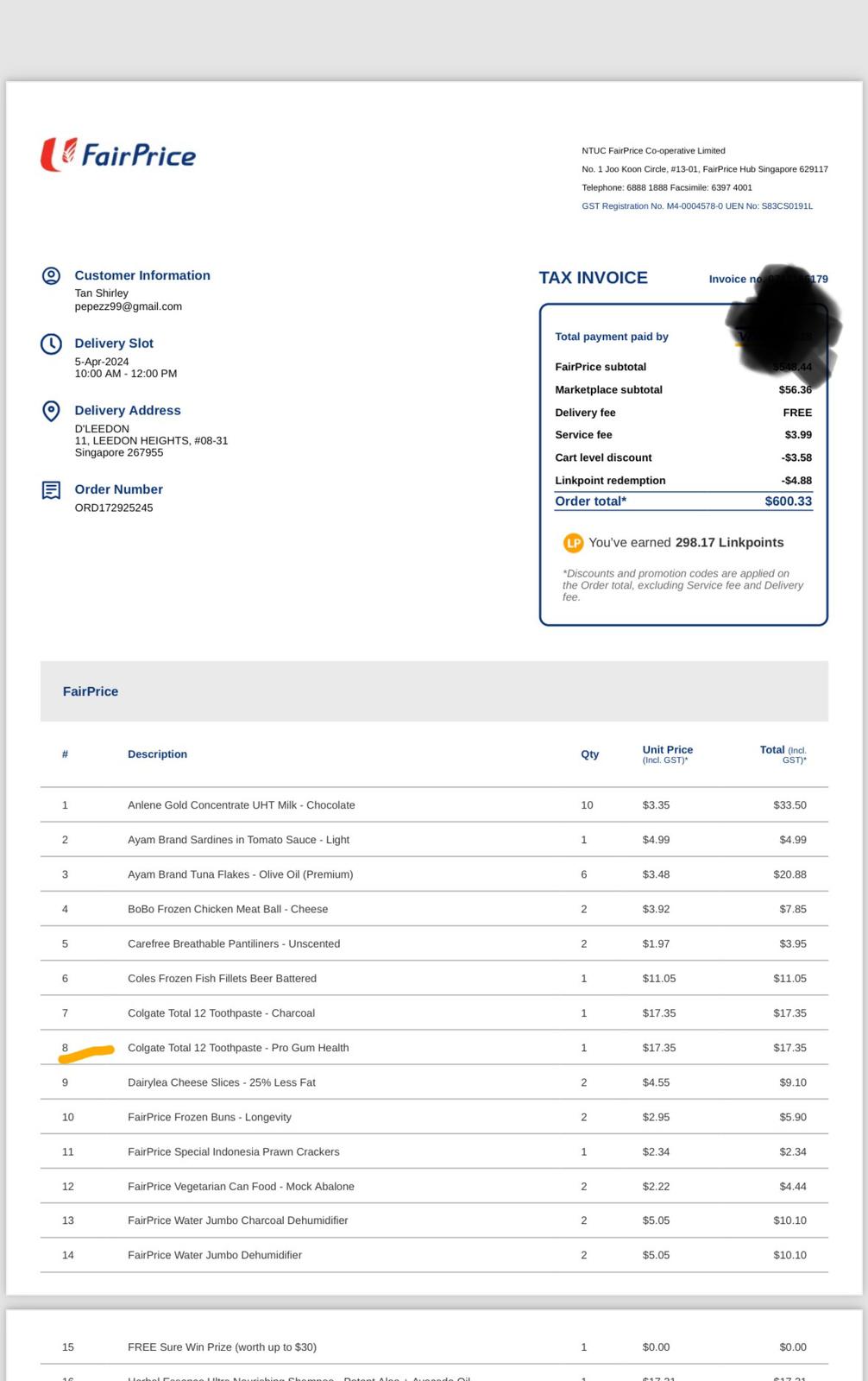
Task: Click the Unit Price column header
Action: 668,754
